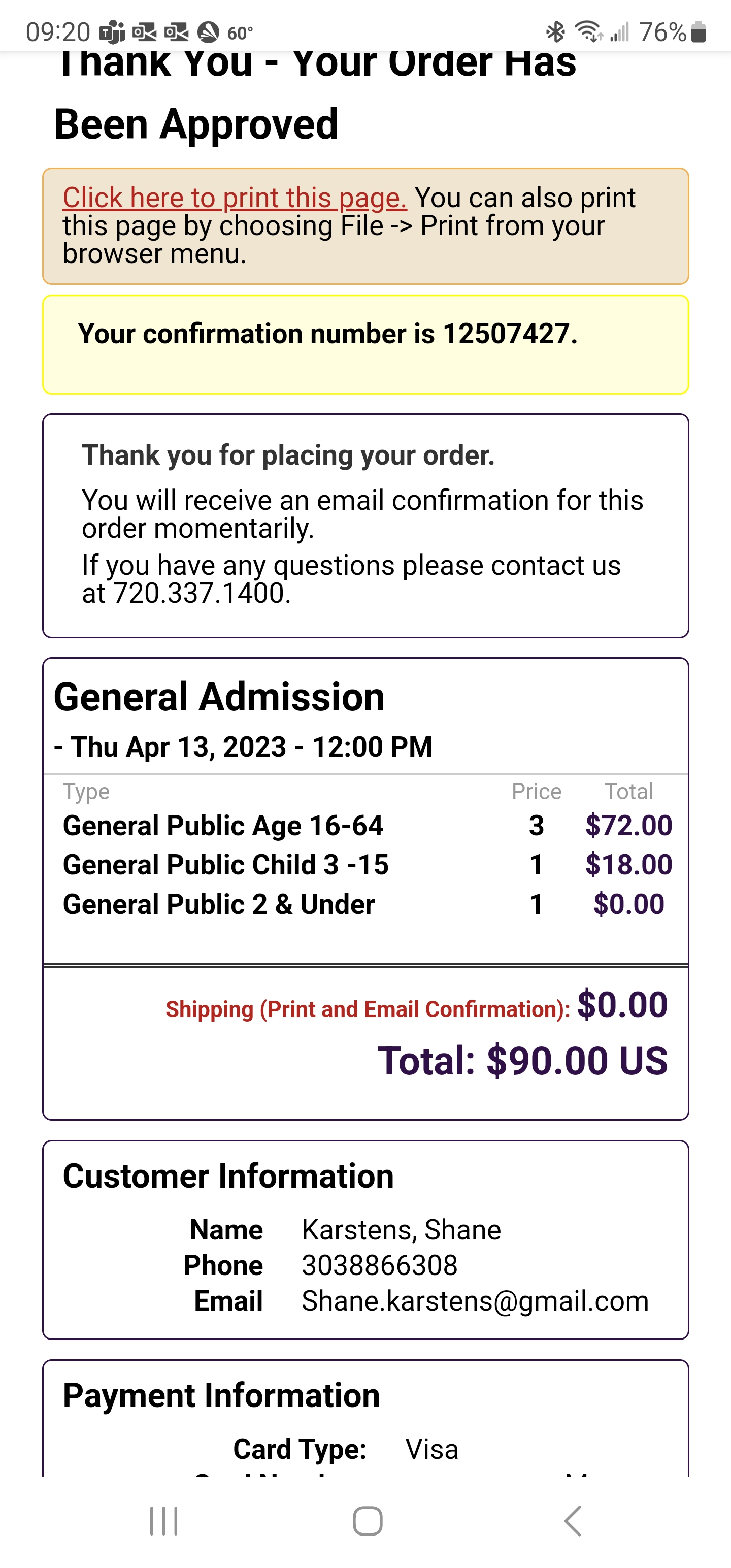Tap the Wi-Fi status icon
This screenshot has width=731, height=1568.
[x=588, y=31]
